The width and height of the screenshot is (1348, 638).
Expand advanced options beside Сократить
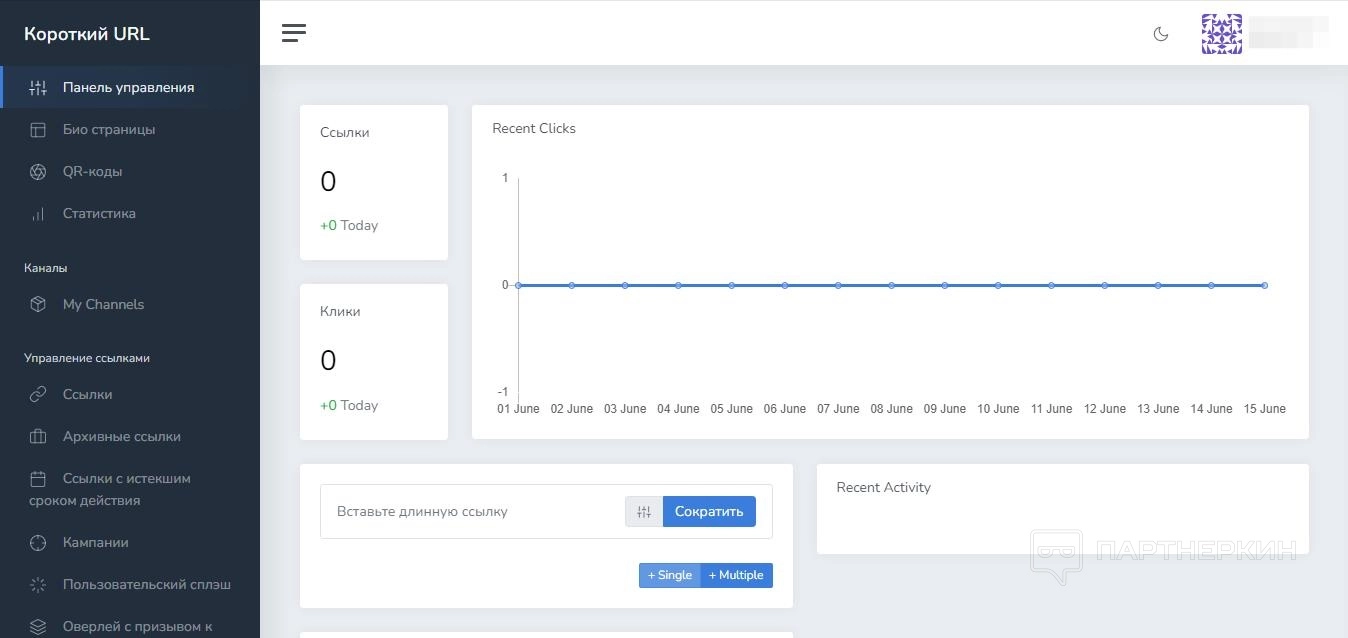click(644, 512)
